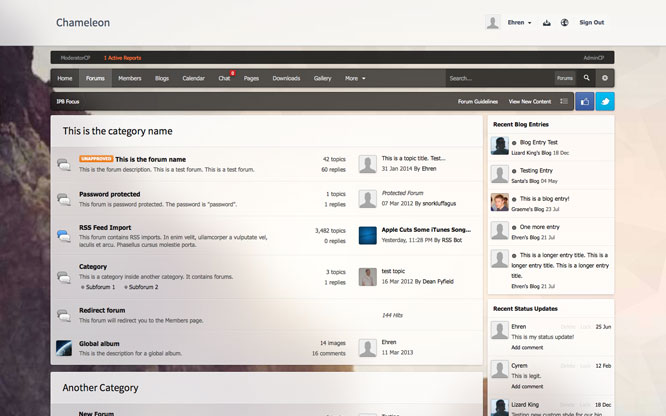
Task: Click the Global album forum icon
Action: pos(64,347)
